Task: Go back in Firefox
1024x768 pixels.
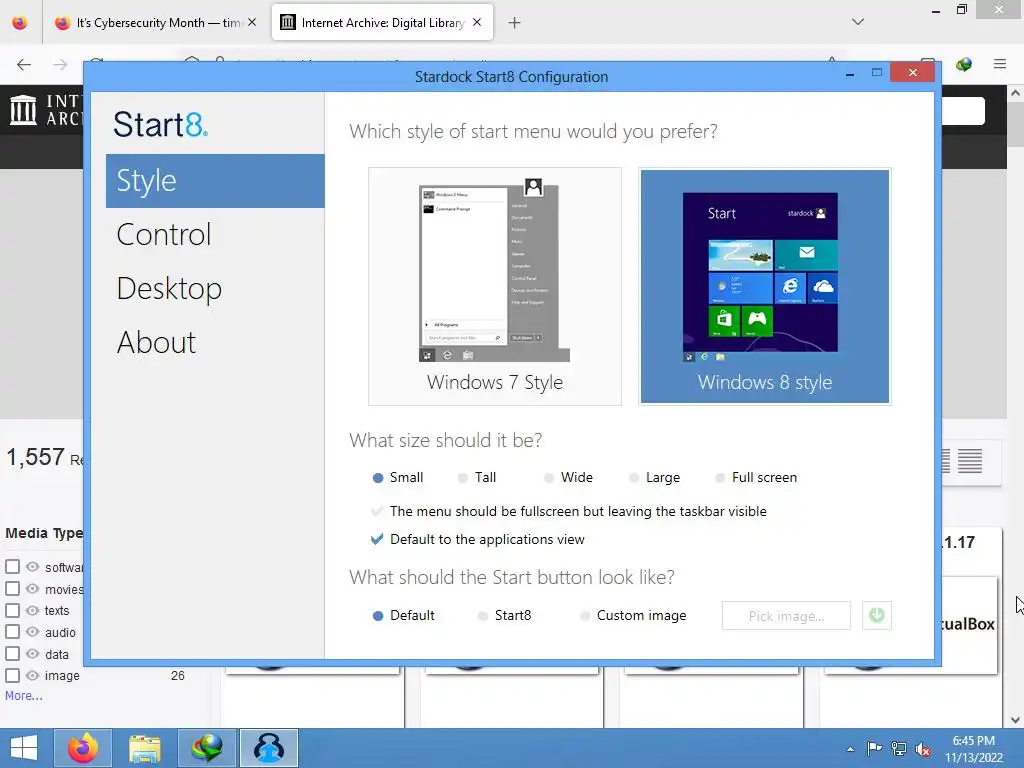Action: pyautogui.click(x=24, y=64)
